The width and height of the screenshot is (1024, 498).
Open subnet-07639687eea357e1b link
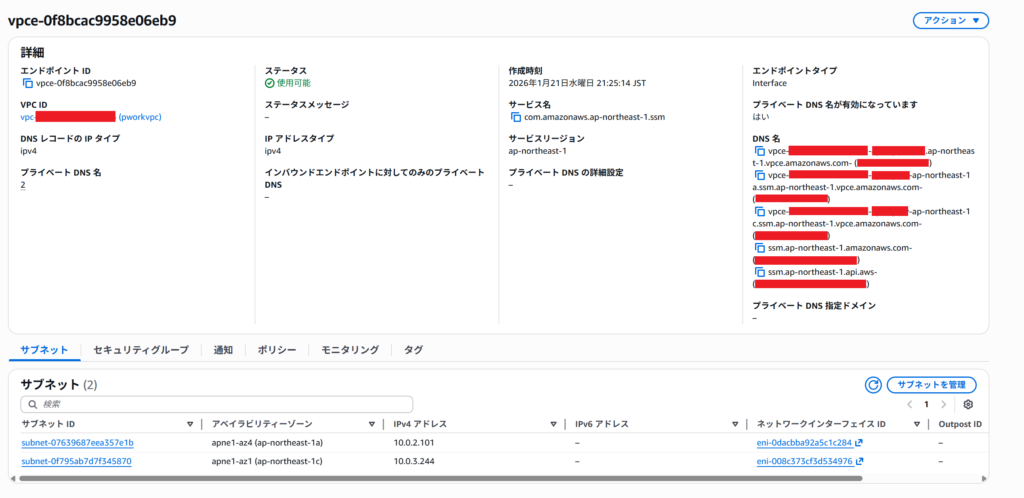(x=77, y=443)
